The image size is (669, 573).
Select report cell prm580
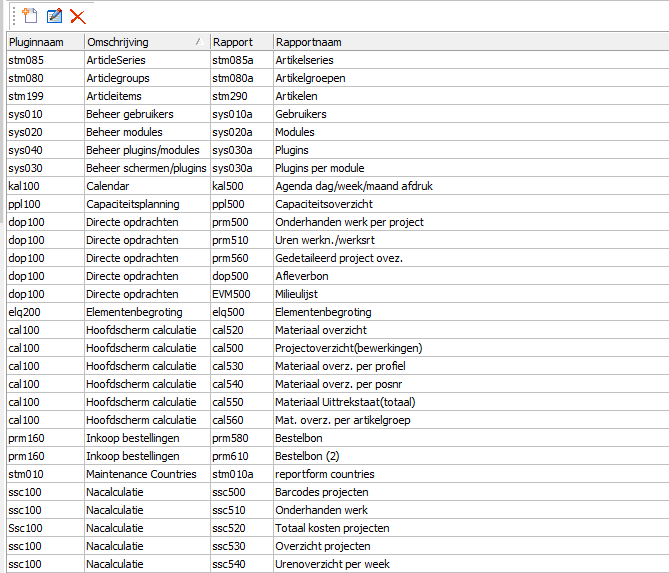point(241,438)
